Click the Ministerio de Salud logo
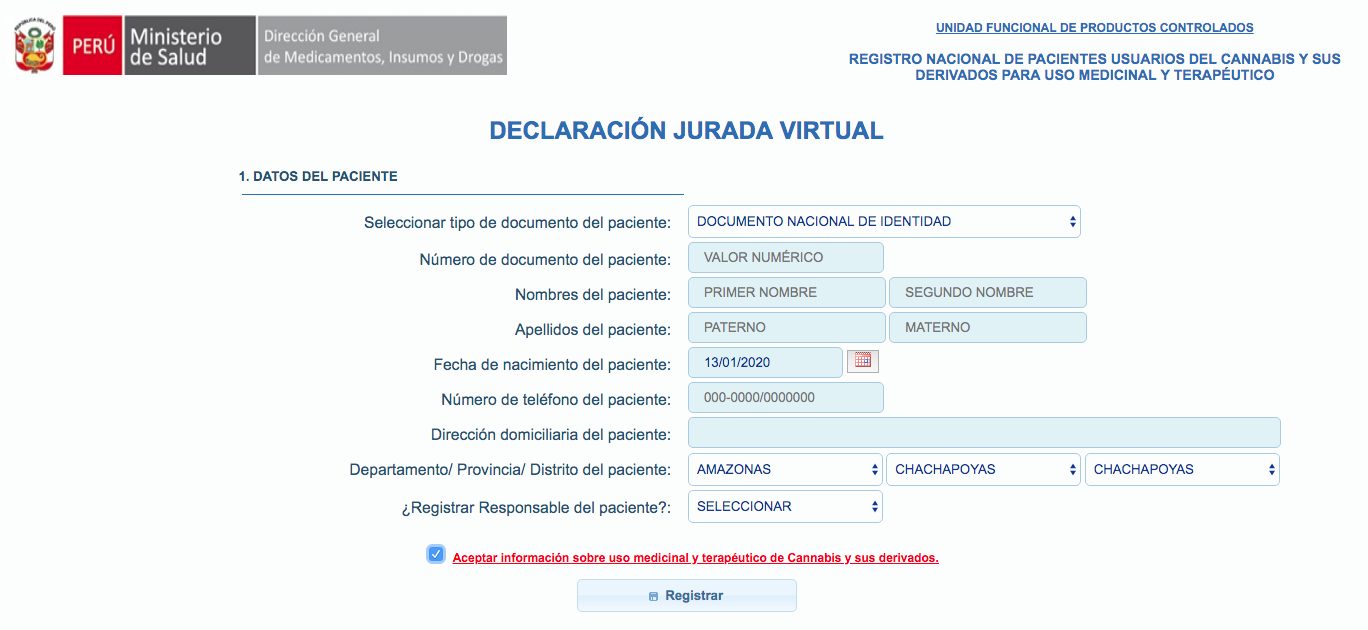 pyautogui.click(x=188, y=46)
